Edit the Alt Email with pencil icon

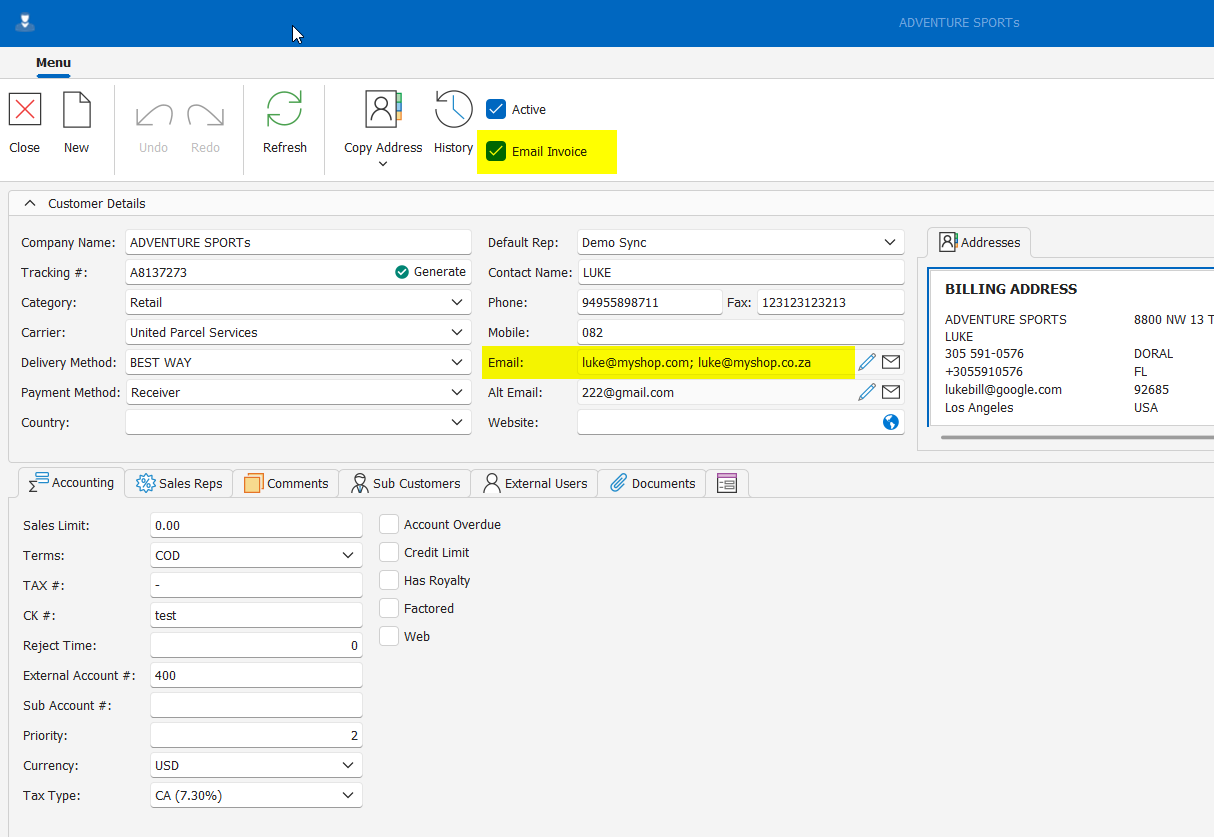(x=867, y=392)
